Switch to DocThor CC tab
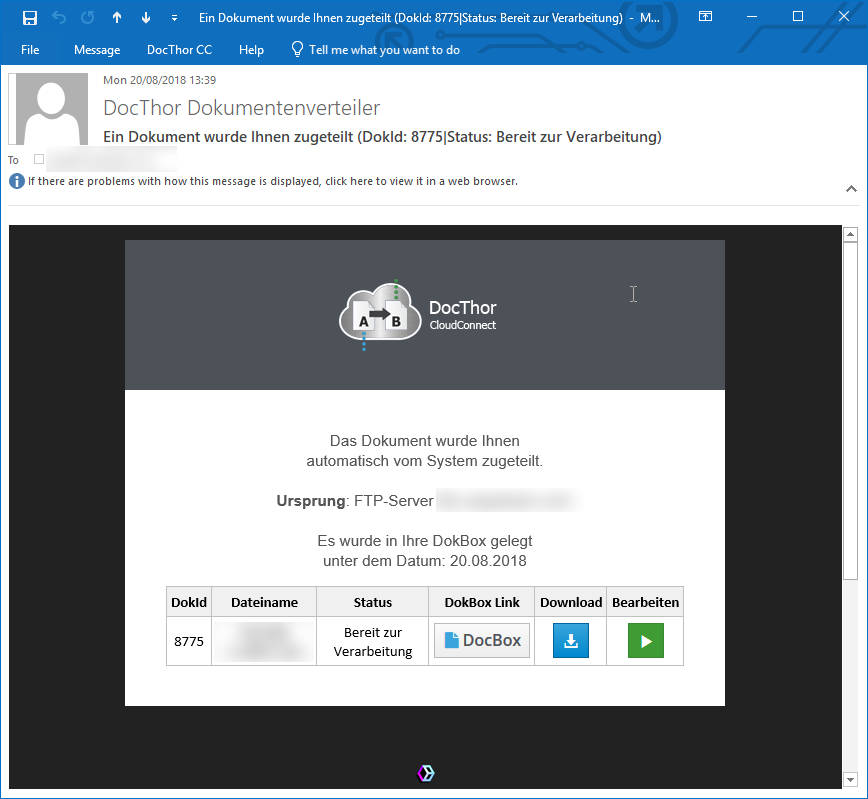This screenshot has width=868, height=799. [179, 50]
